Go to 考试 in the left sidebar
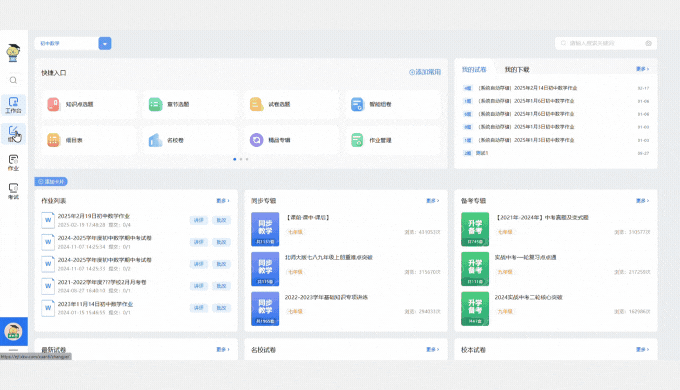This screenshot has width=680, height=390. point(13,191)
